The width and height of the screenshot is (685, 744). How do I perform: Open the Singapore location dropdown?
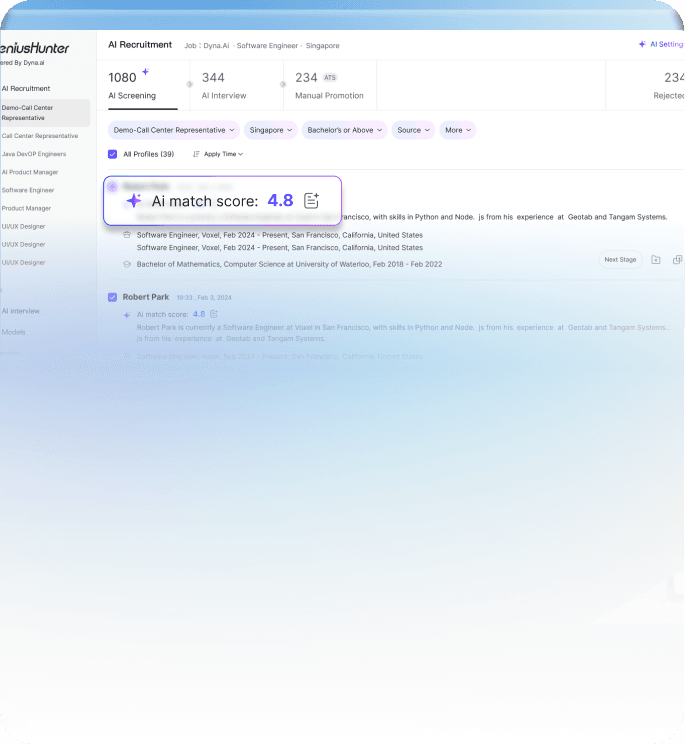click(271, 130)
